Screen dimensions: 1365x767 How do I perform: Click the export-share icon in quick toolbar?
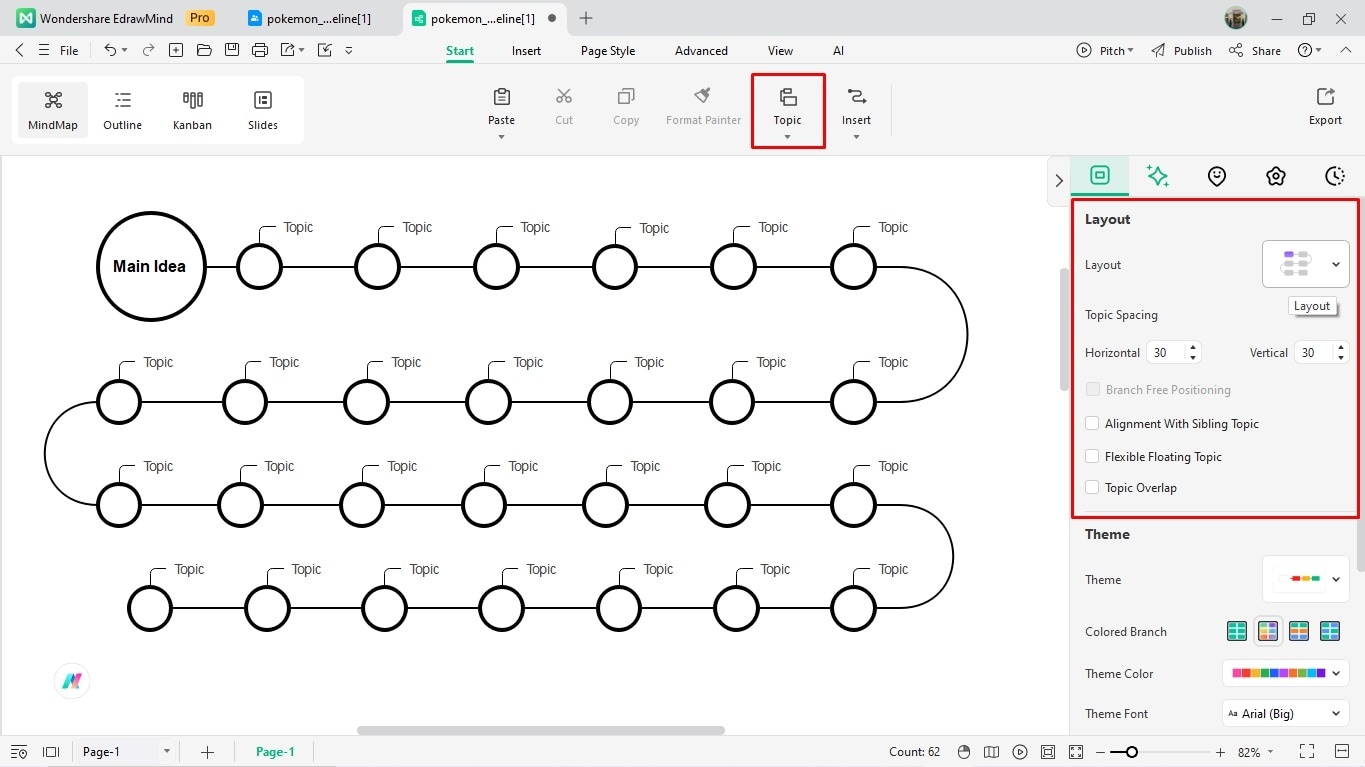click(x=288, y=50)
